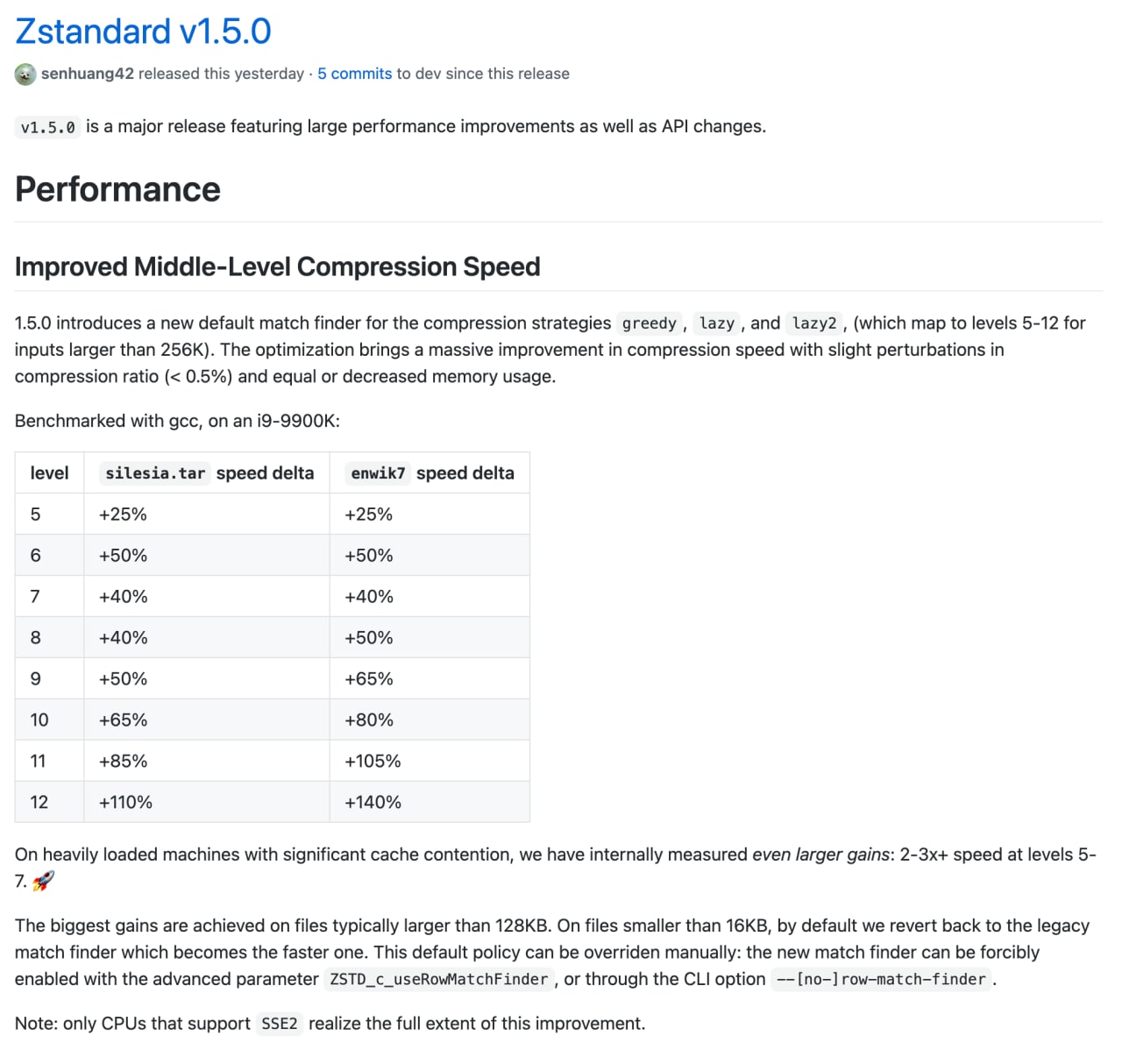Click the SSE2 inline code tag
1122x1064 pixels.
coord(280,1024)
